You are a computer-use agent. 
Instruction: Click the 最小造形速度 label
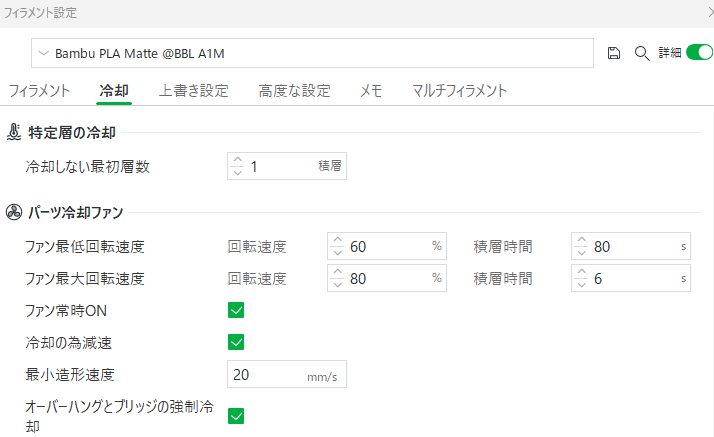[x=70, y=375]
